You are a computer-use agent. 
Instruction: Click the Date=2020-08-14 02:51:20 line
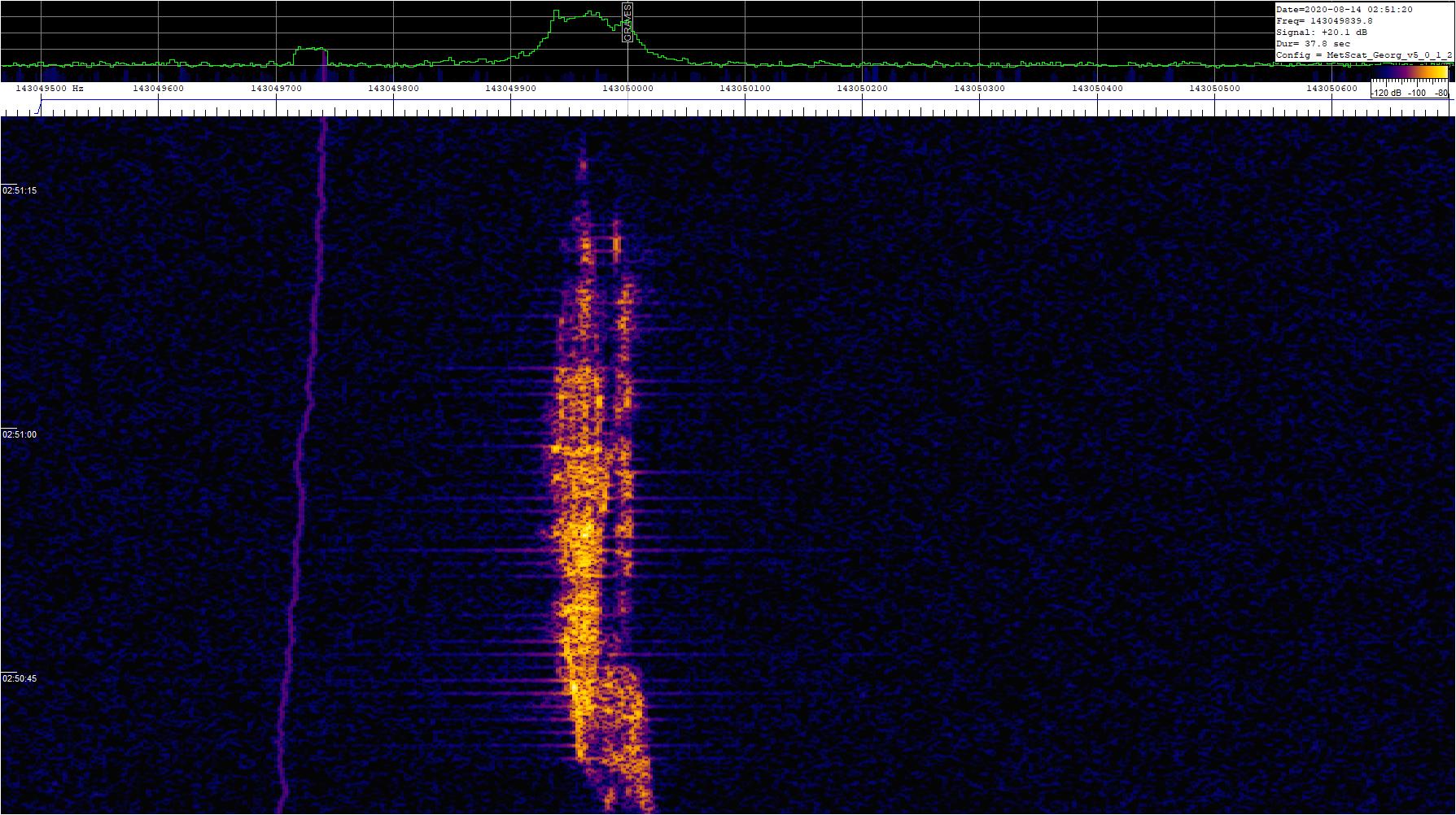tap(1345, 10)
